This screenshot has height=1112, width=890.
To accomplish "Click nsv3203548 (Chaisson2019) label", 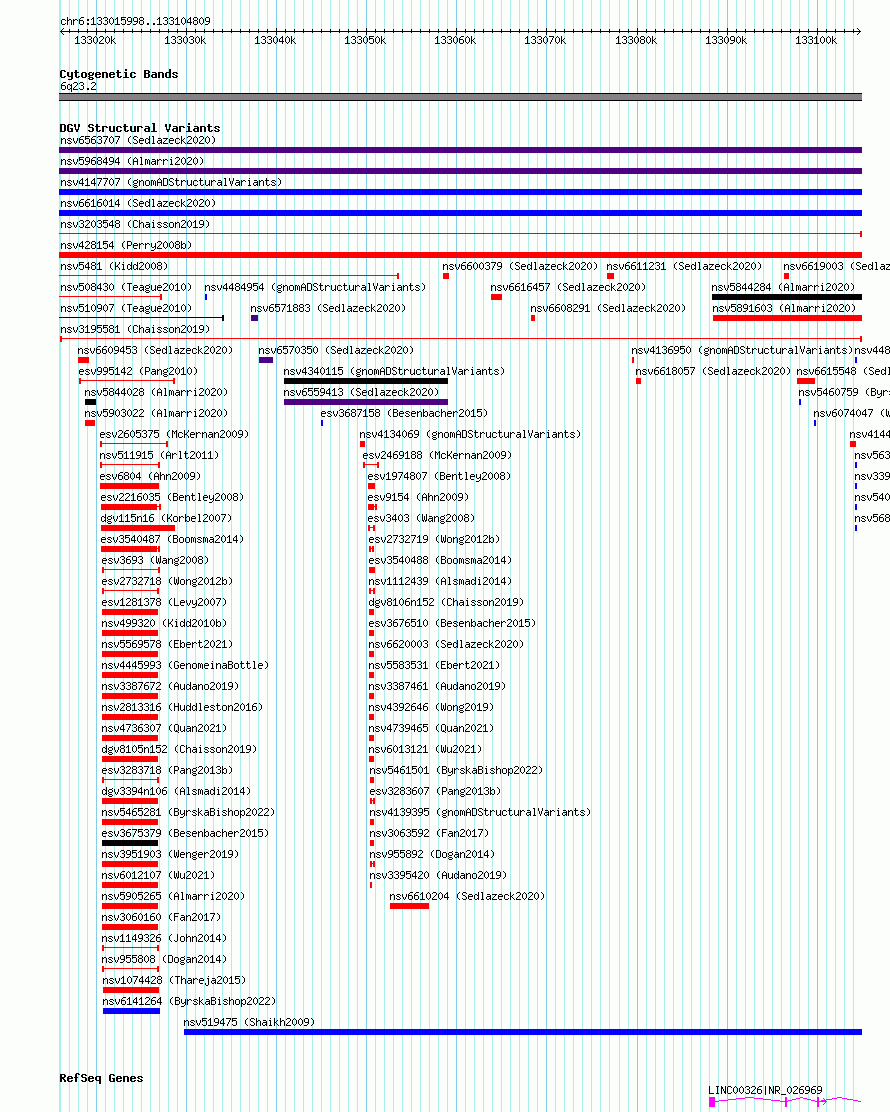I will click(135, 225).
